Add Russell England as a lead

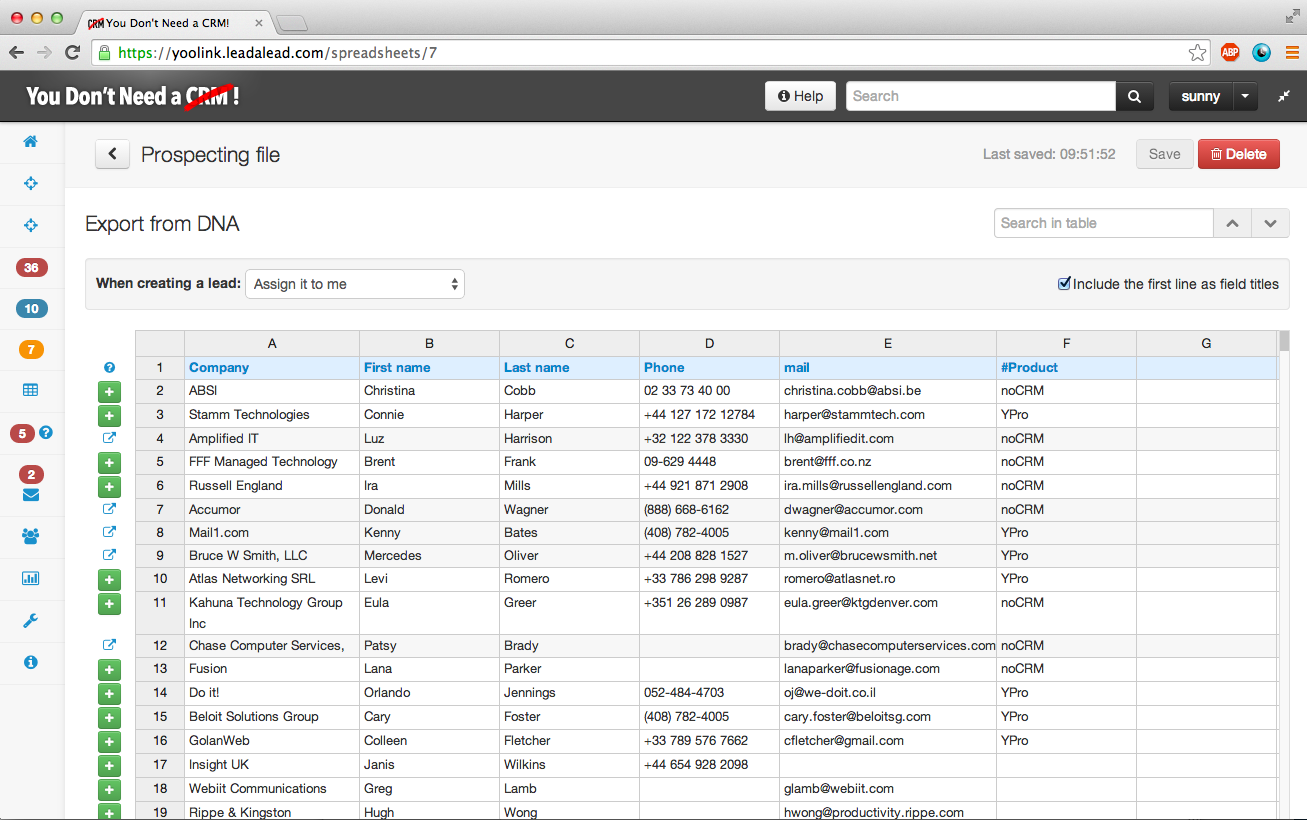(110, 486)
